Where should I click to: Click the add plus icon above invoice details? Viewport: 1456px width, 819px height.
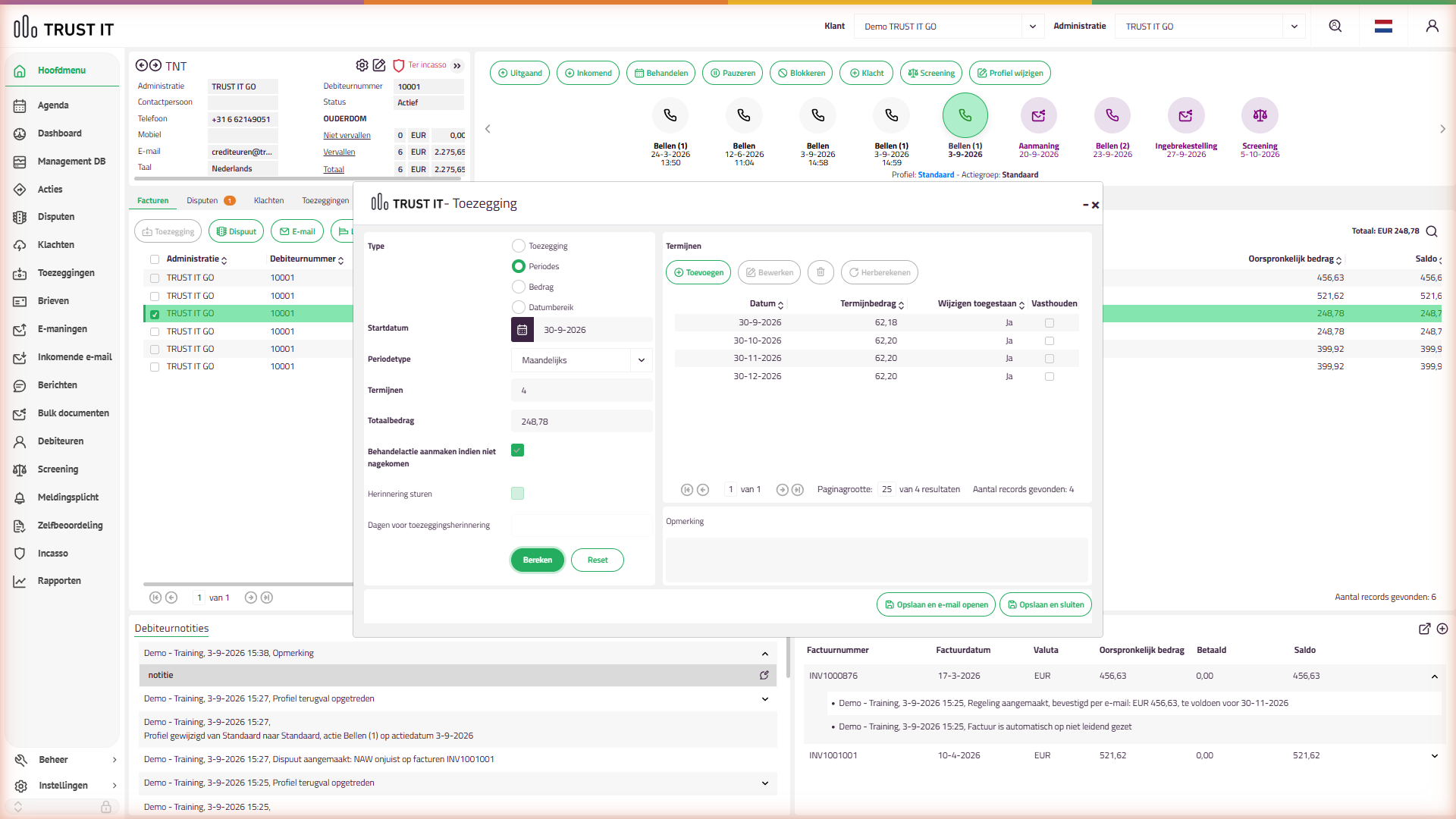(1442, 629)
